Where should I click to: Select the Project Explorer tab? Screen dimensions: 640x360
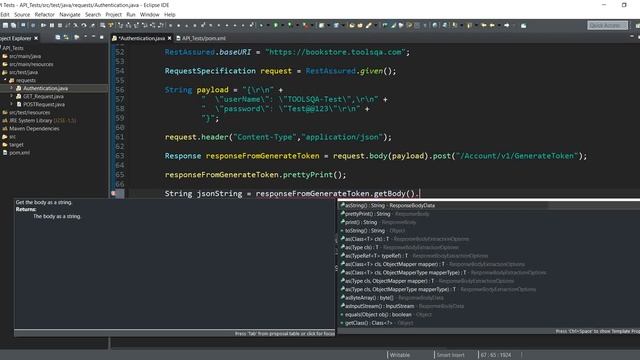pyautogui.click(x=16, y=38)
